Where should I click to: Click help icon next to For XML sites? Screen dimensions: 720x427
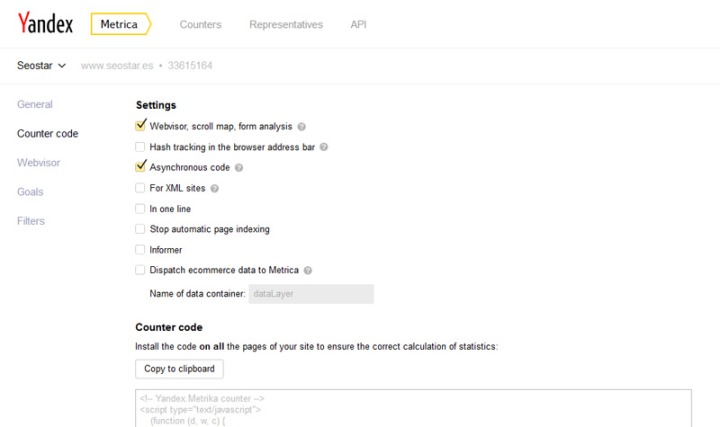tap(215, 188)
